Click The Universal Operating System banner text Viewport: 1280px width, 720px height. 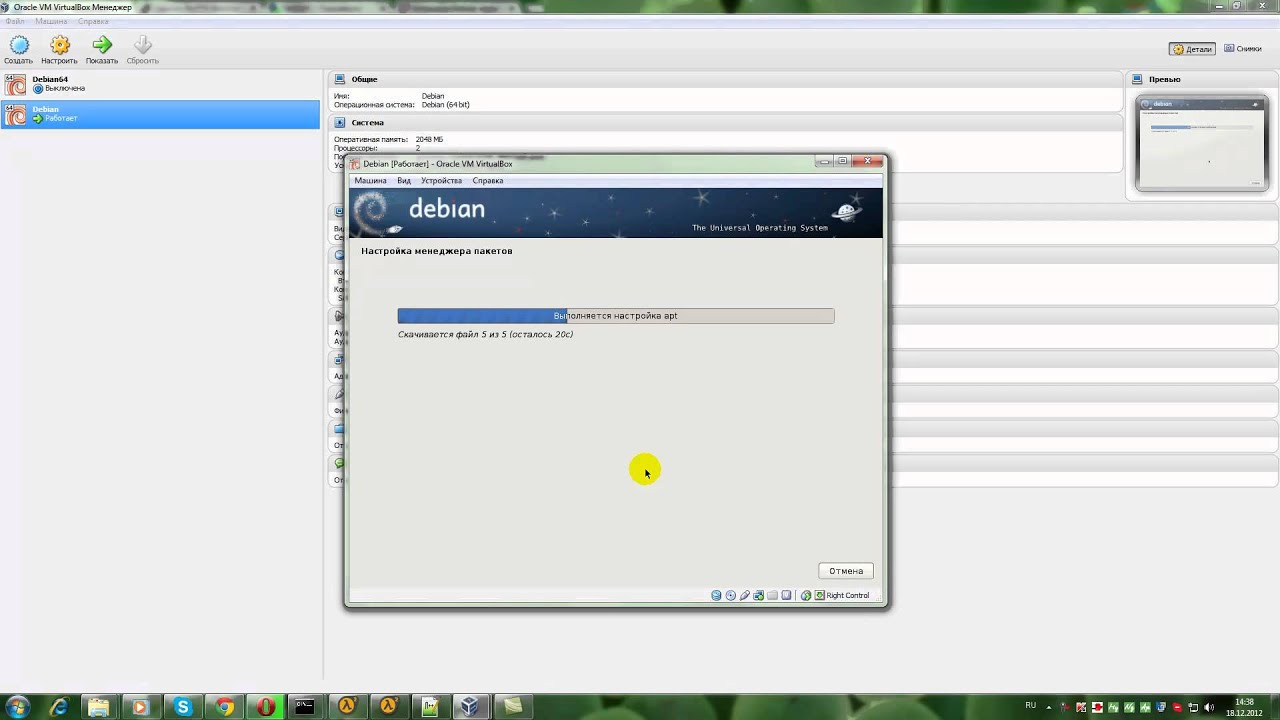pos(760,228)
